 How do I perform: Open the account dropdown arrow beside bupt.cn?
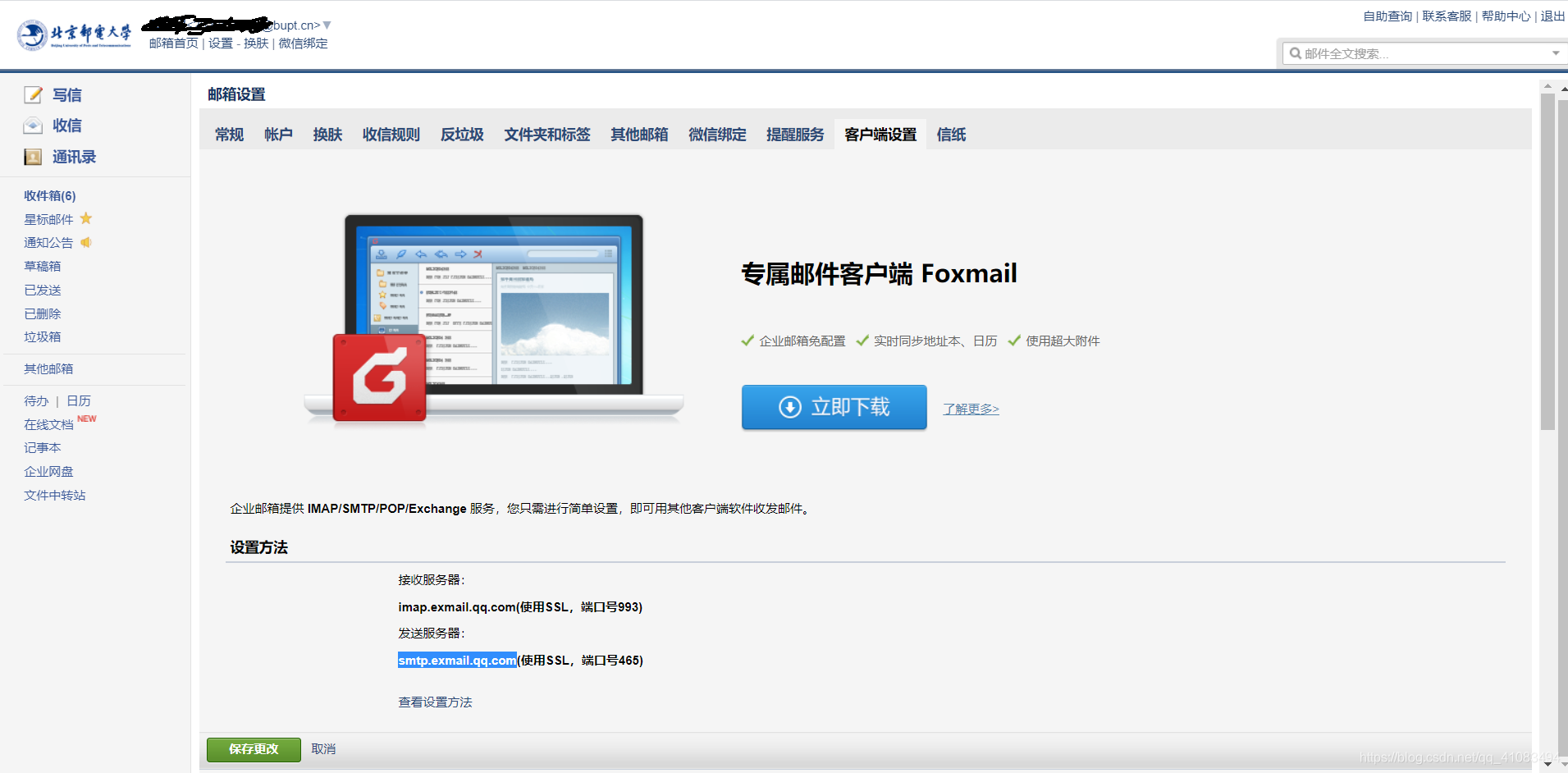[x=327, y=25]
